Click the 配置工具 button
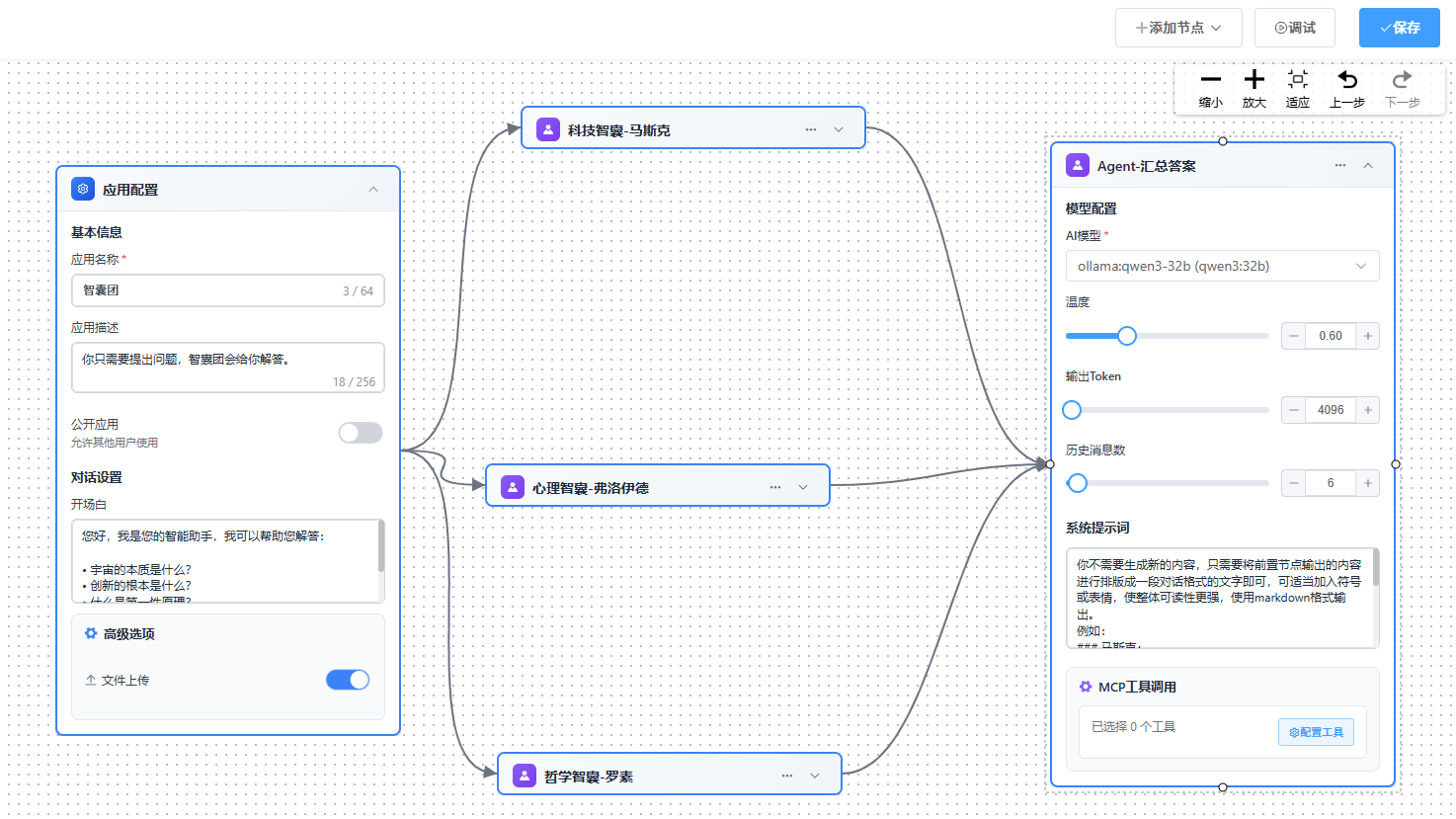Screen dimensions: 1456x819 pyautogui.click(x=1316, y=732)
